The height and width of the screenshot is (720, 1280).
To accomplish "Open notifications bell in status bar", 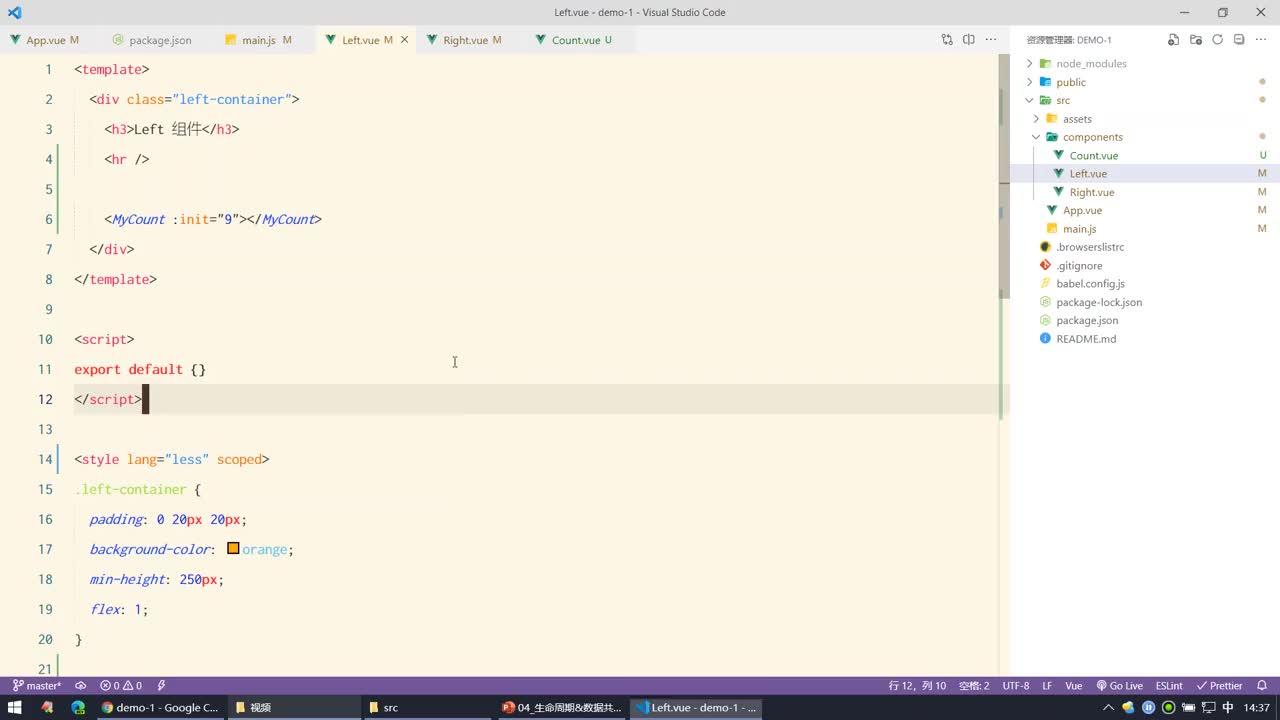I will click(x=1263, y=686).
